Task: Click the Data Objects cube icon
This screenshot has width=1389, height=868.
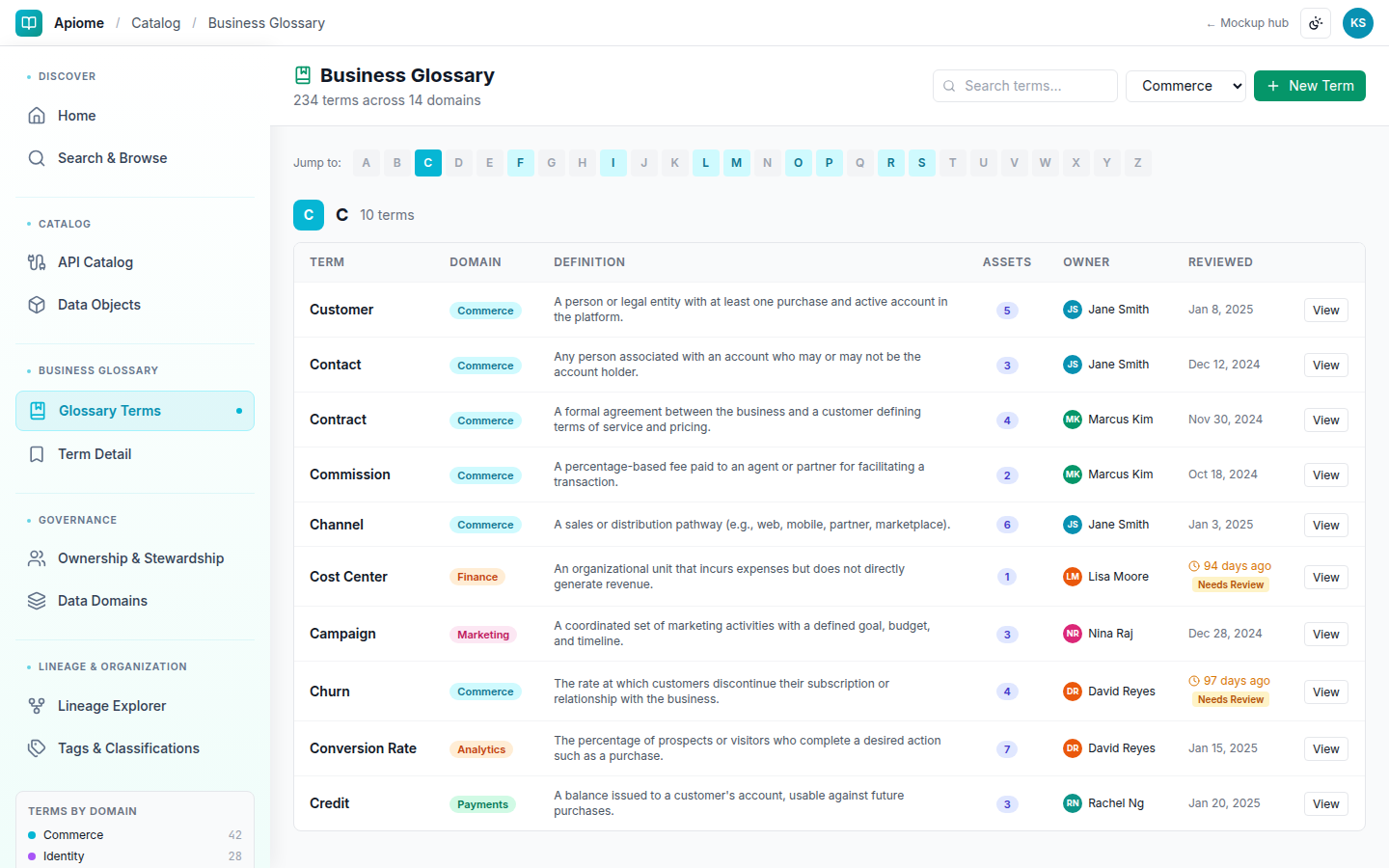Action: pyautogui.click(x=37, y=305)
